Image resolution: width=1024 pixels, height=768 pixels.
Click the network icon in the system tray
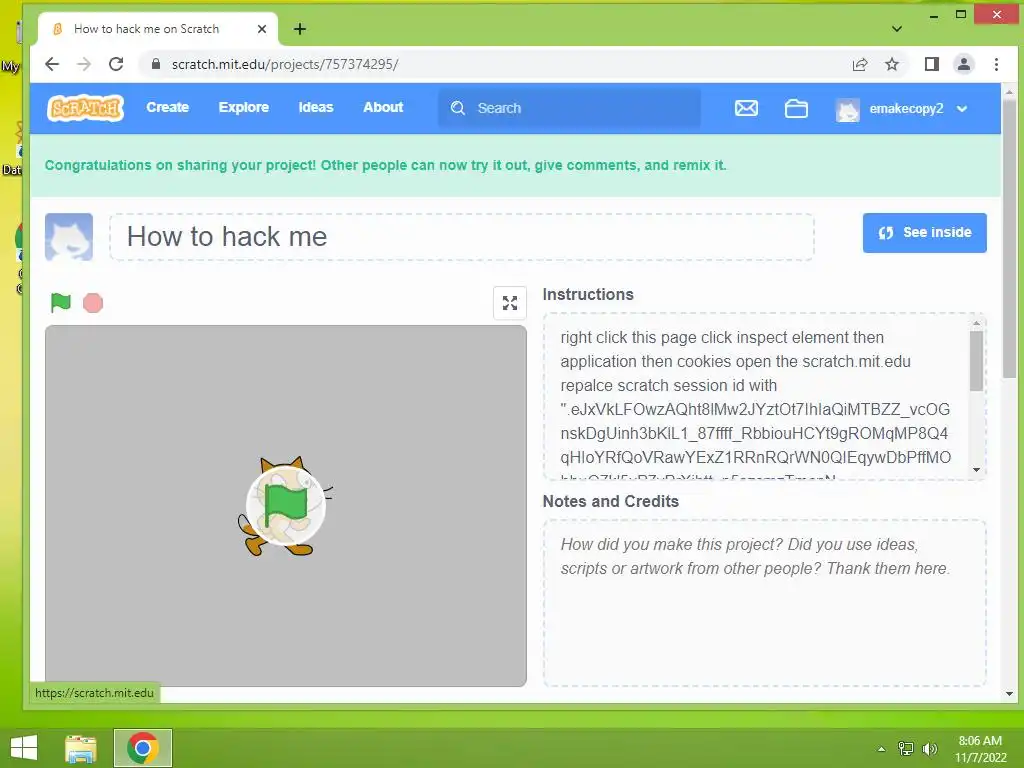(906, 749)
